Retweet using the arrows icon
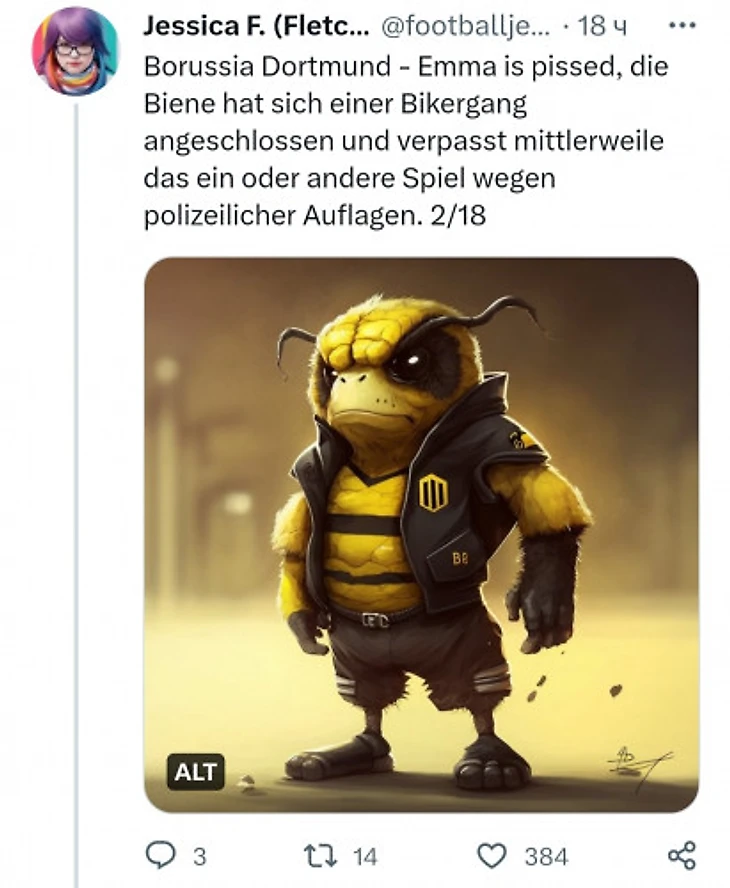Image resolution: width=730 pixels, height=888 pixels. click(x=321, y=855)
